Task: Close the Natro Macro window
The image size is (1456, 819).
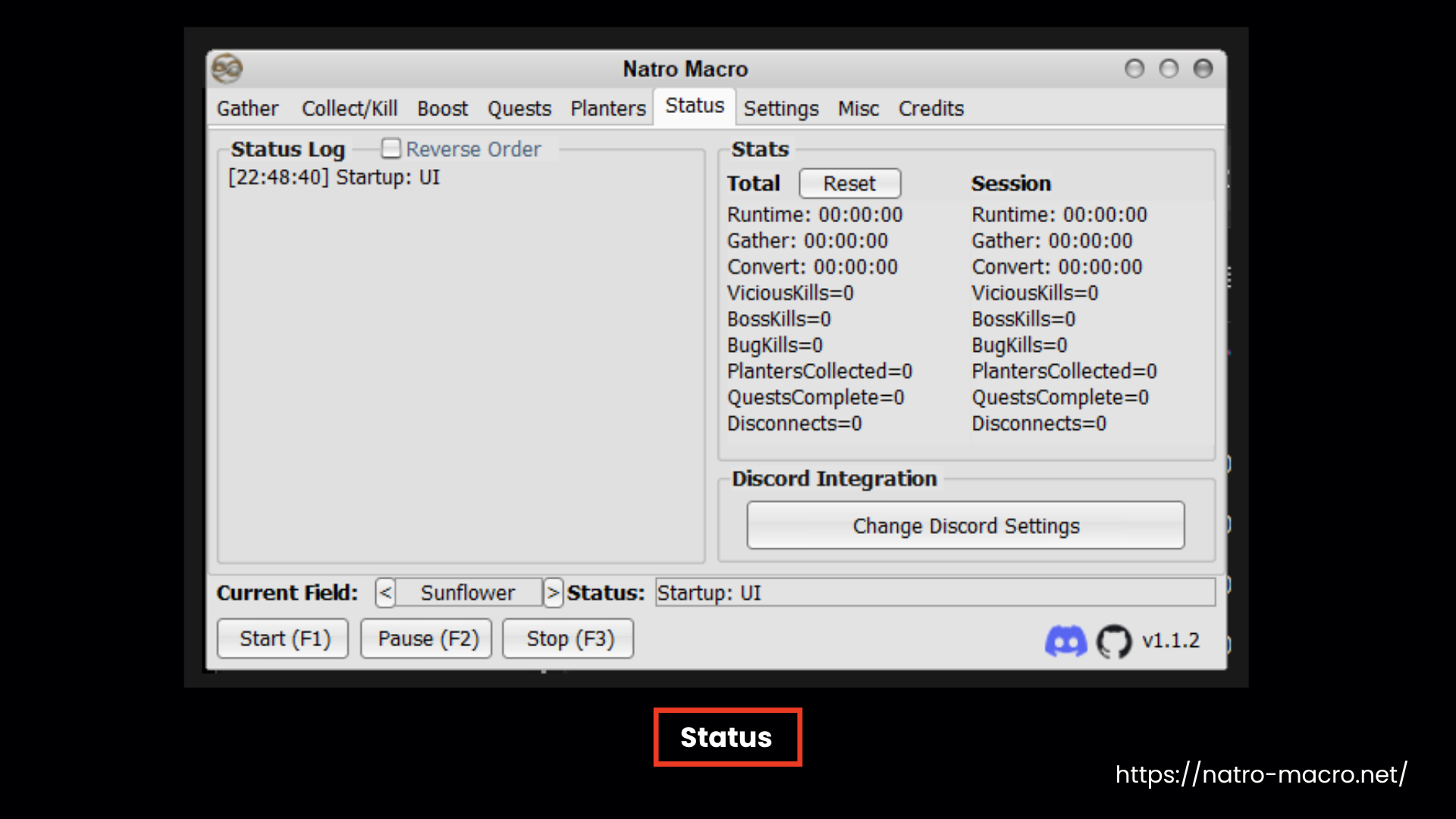Action: (x=1203, y=69)
